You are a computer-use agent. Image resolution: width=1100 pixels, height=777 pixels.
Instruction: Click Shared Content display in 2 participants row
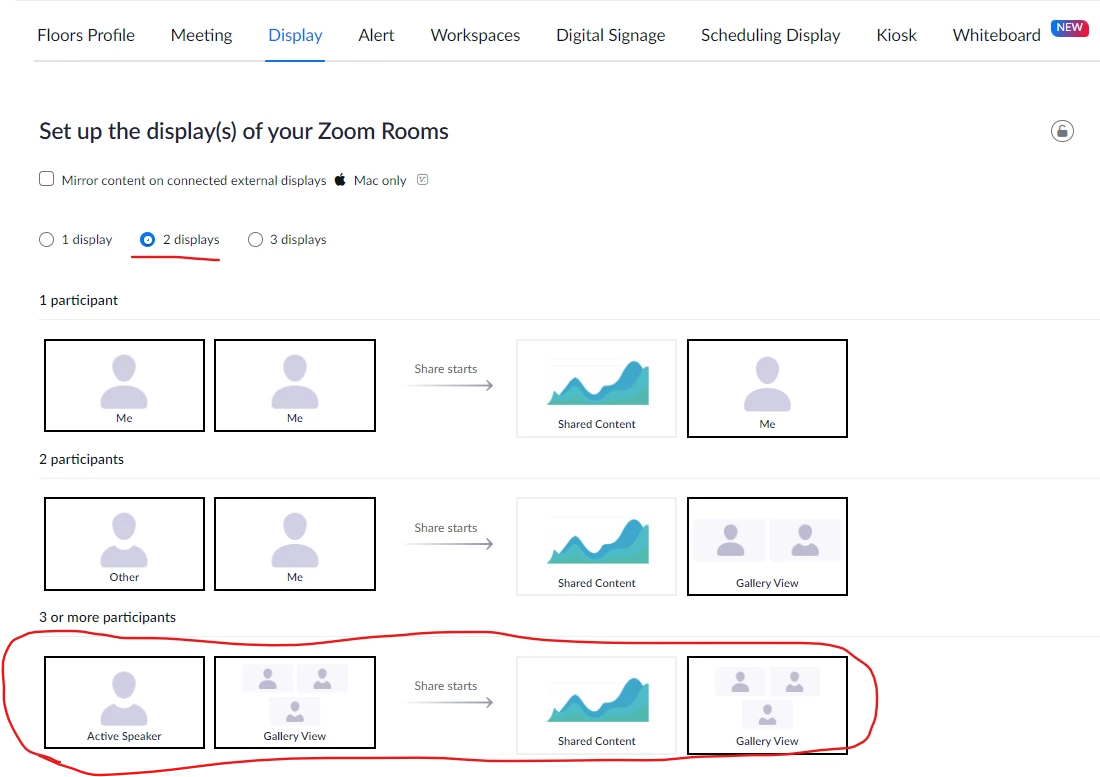(596, 546)
